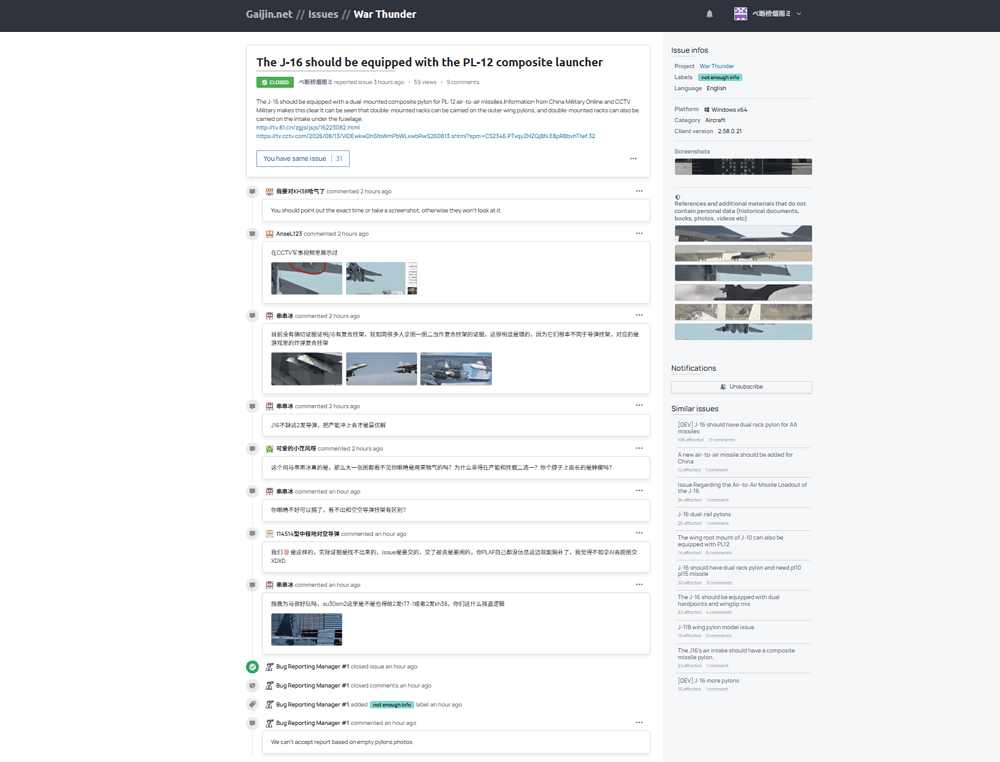Open the tv.81.cn reference link

click(308, 128)
